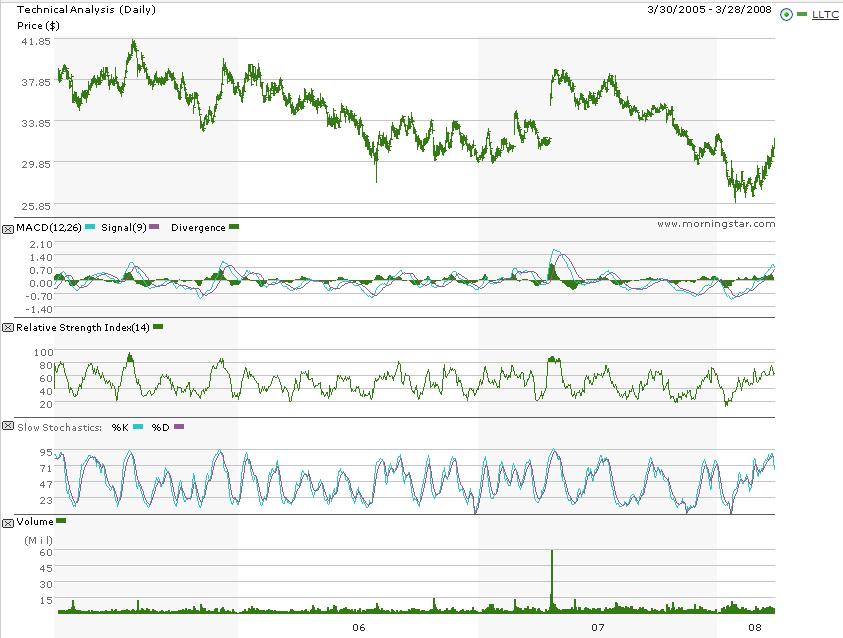Click the 41.85 price axis value
This screenshot has height=638, width=843.
click(x=36, y=41)
